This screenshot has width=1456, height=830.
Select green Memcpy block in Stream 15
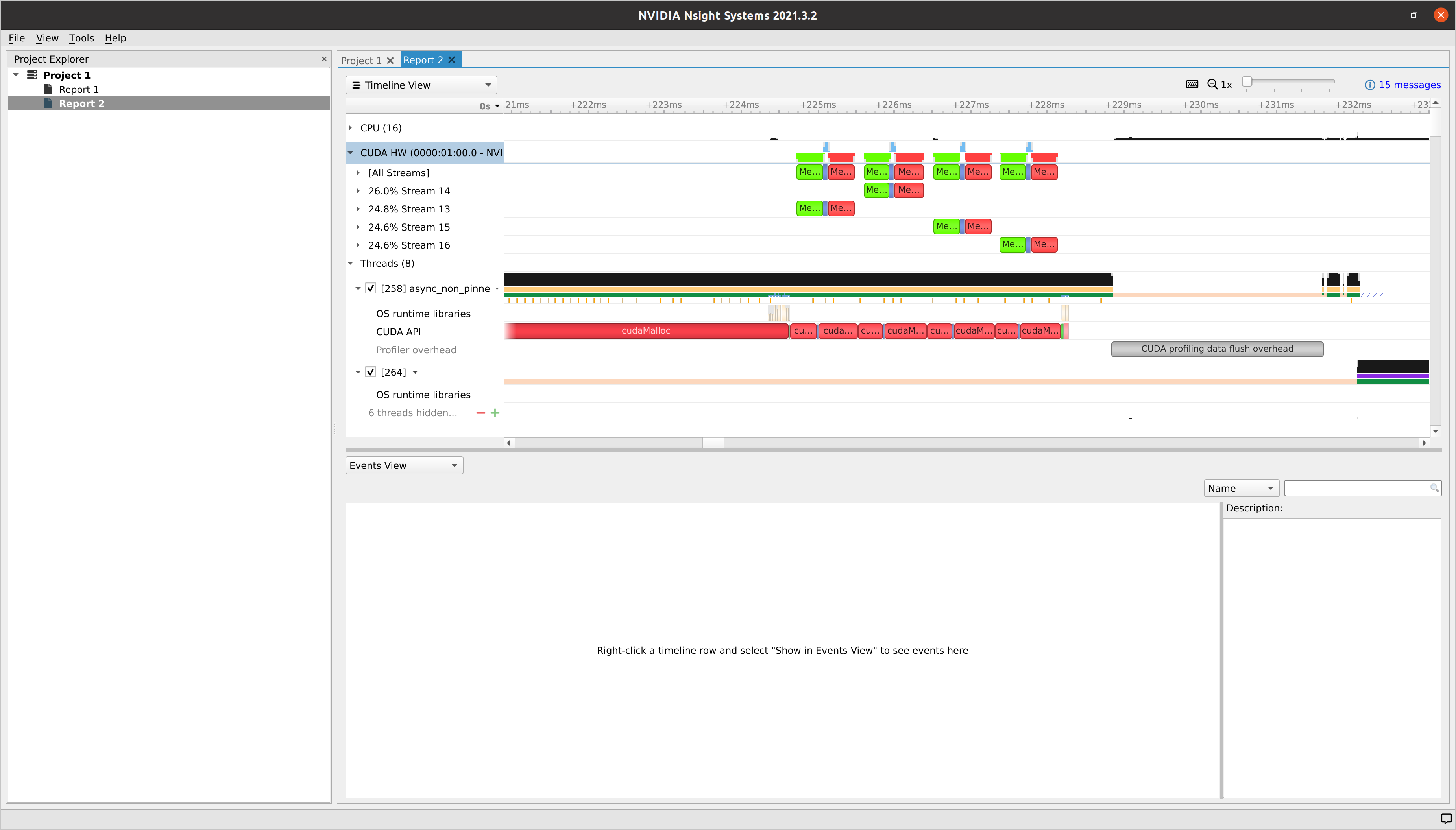pyautogui.click(x=946, y=226)
